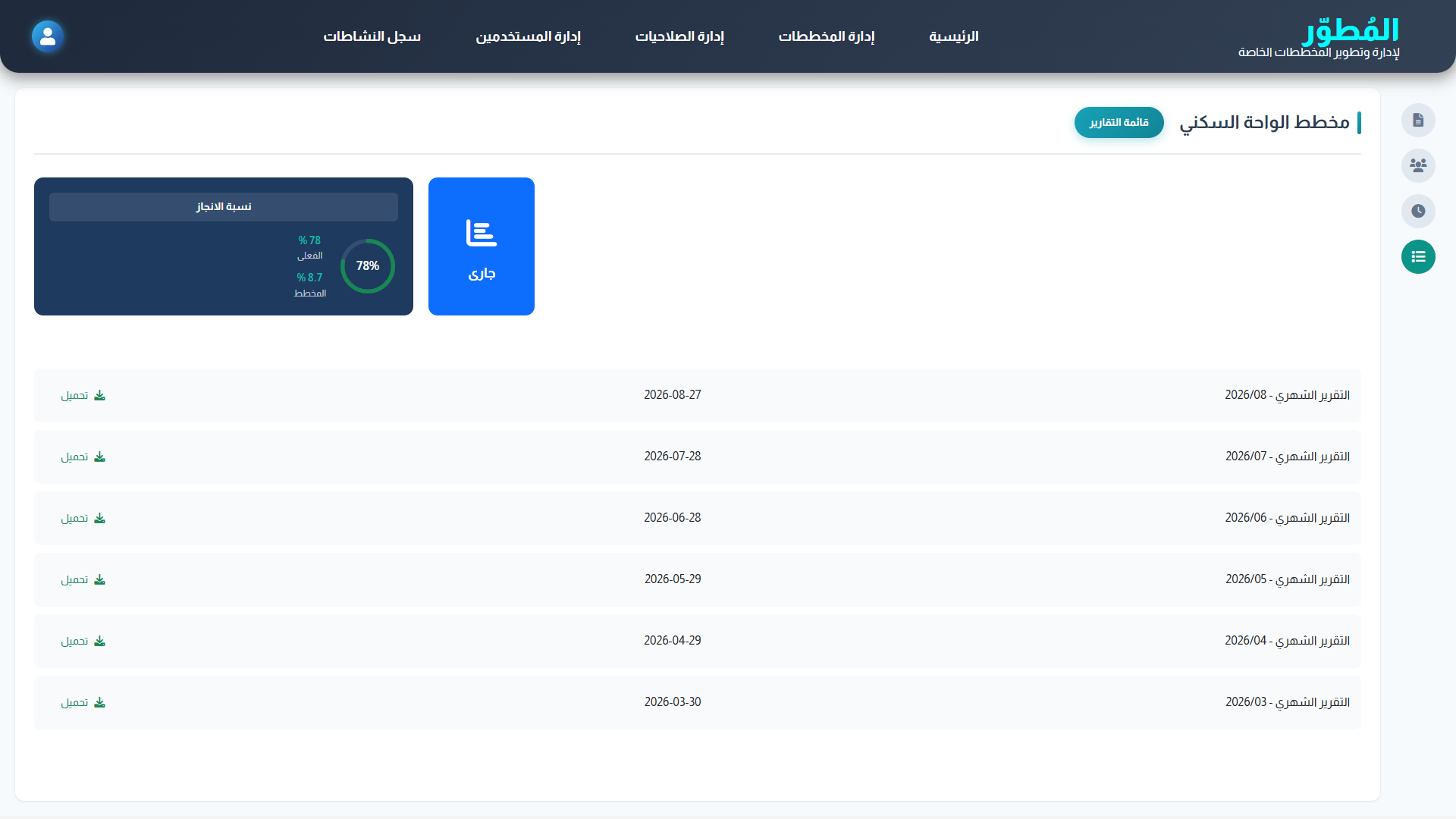Open the users group sidebar icon
1456x819 pixels.
pos(1418,165)
